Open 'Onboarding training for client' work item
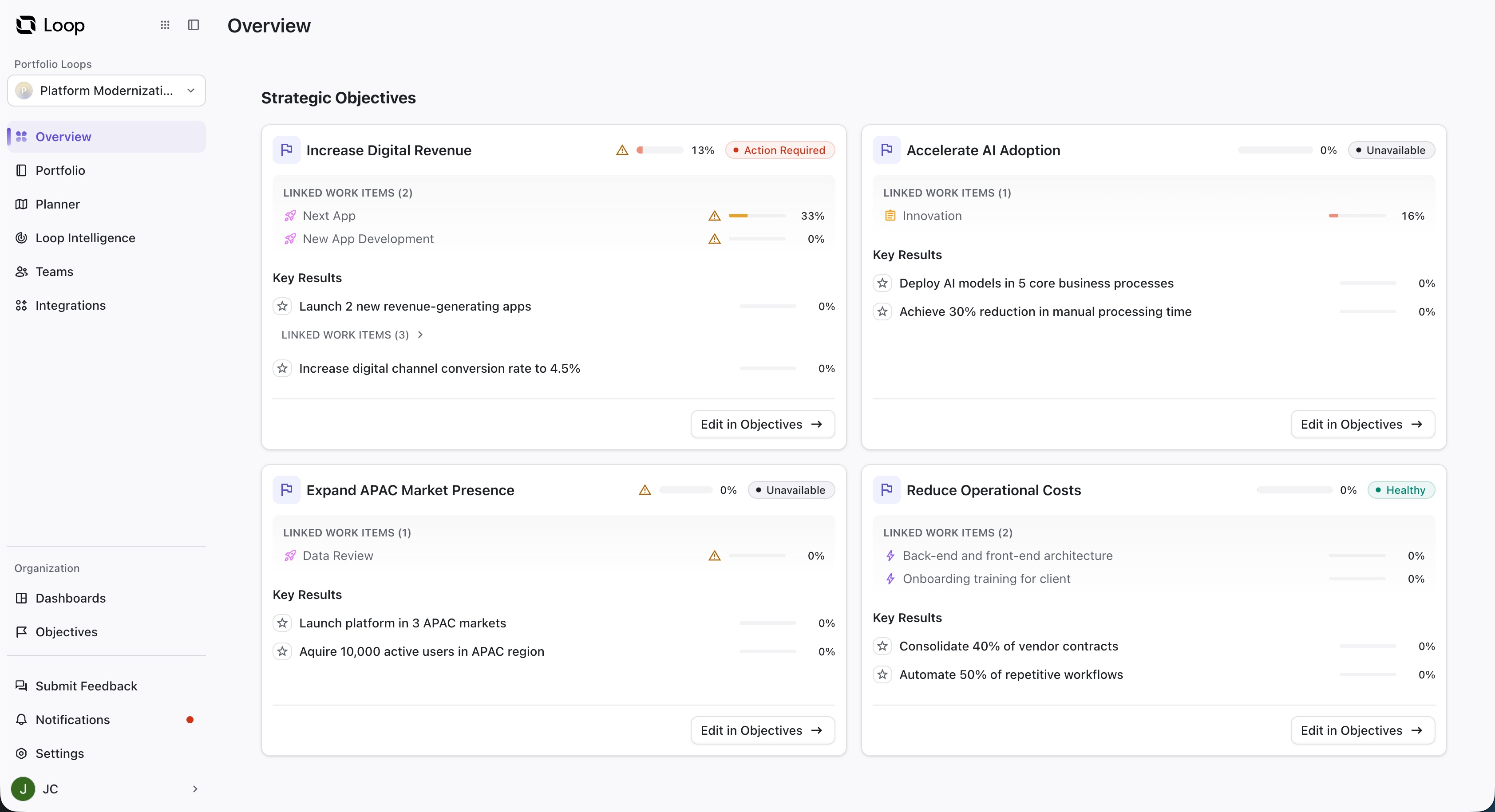This screenshot has height=812, width=1495. pyautogui.click(x=987, y=579)
